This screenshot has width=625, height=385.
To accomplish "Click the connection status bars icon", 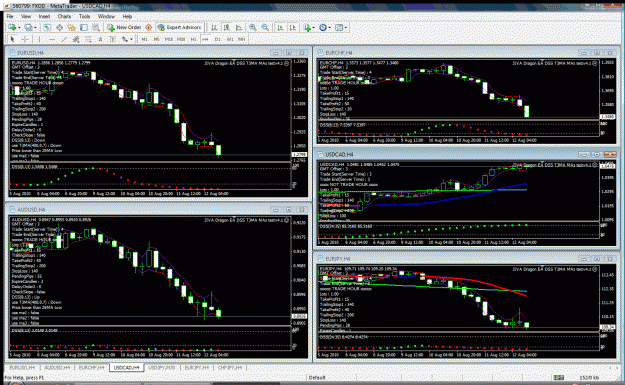I will [559, 377].
